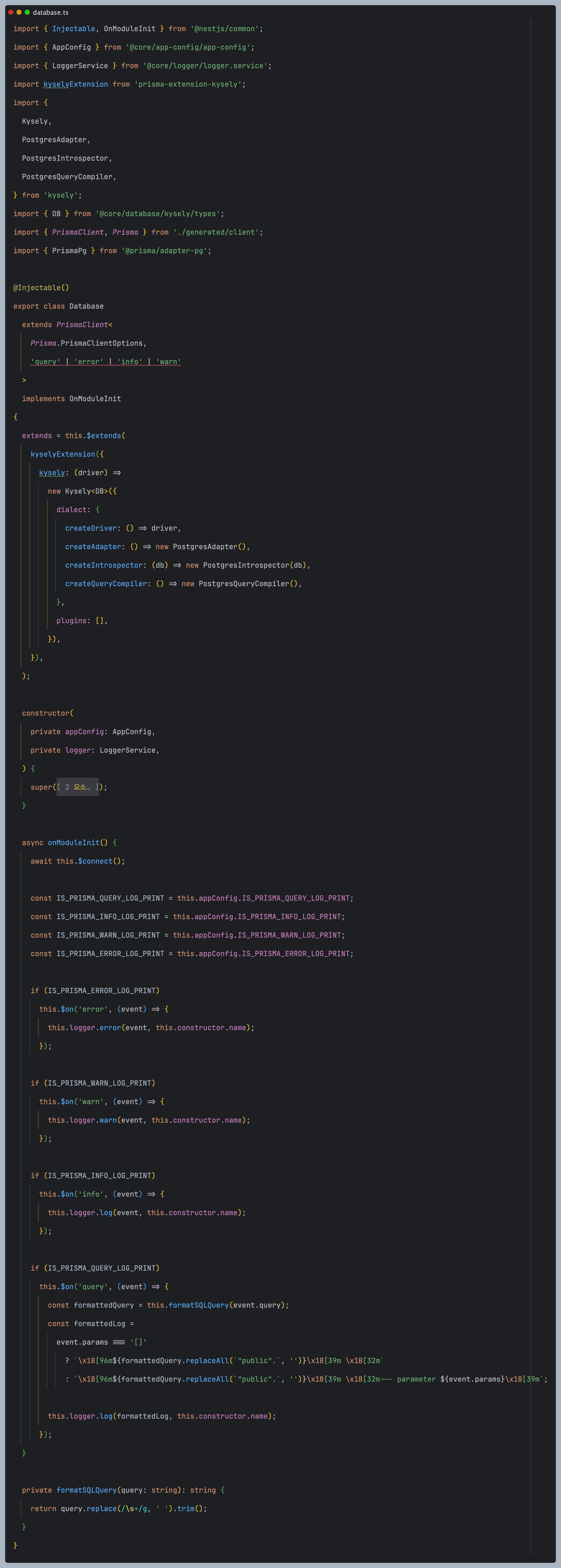This screenshot has width=561, height=1568.
Task: Click the const IS_PRISMA_WARN_LOG_PRINT declaration
Action: 188,935
